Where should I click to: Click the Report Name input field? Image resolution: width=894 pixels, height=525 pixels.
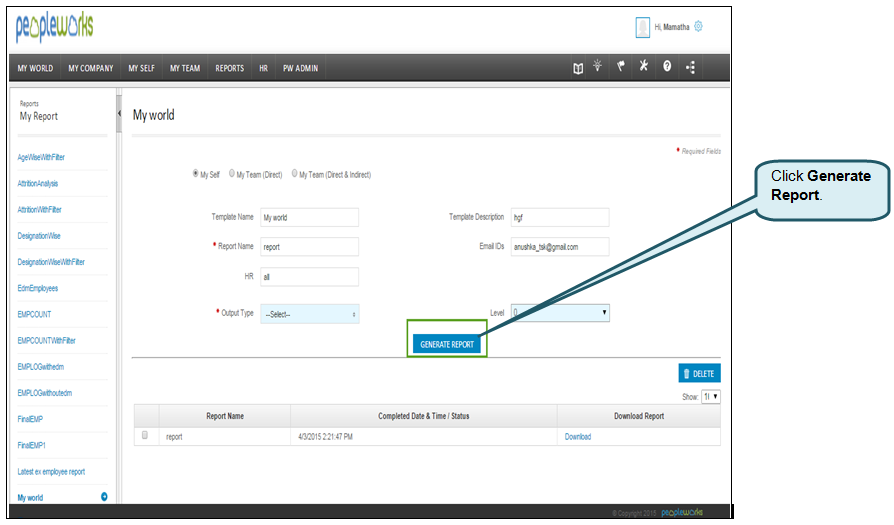pyautogui.click(x=309, y=246)
